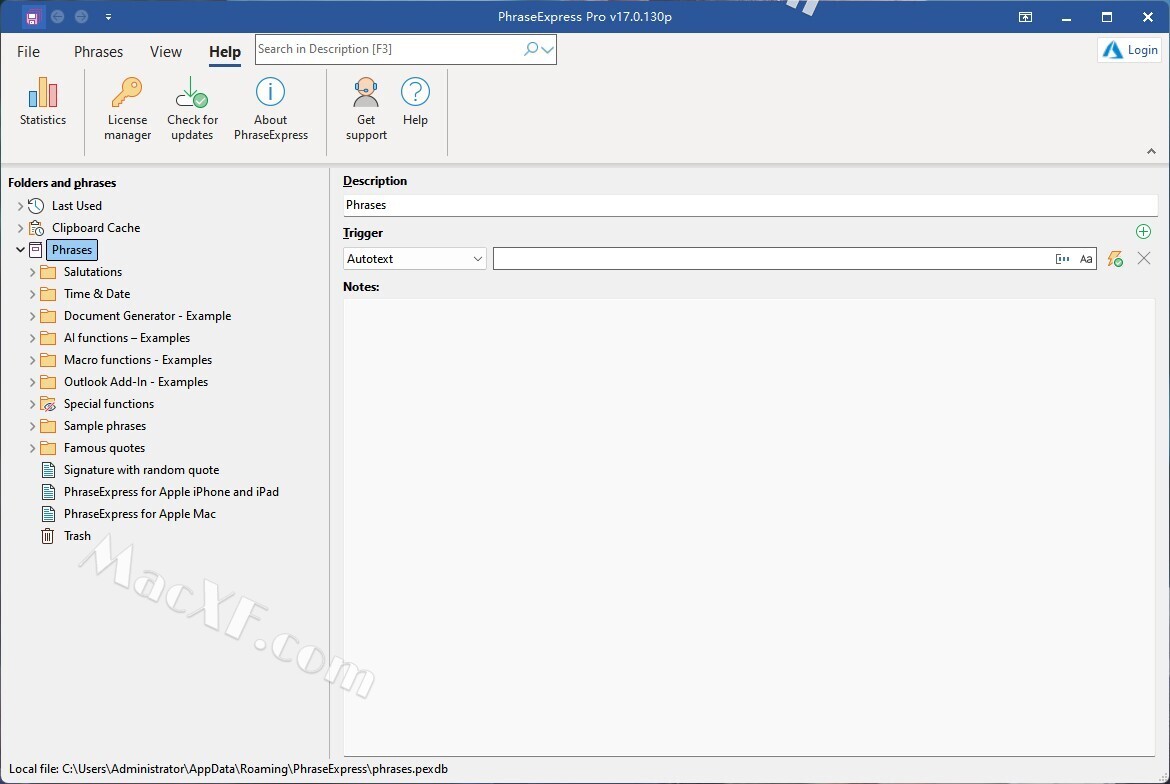Collapse the Phrases root node
The width and height of the screenshot is (1170, 784).
point(20,250)
